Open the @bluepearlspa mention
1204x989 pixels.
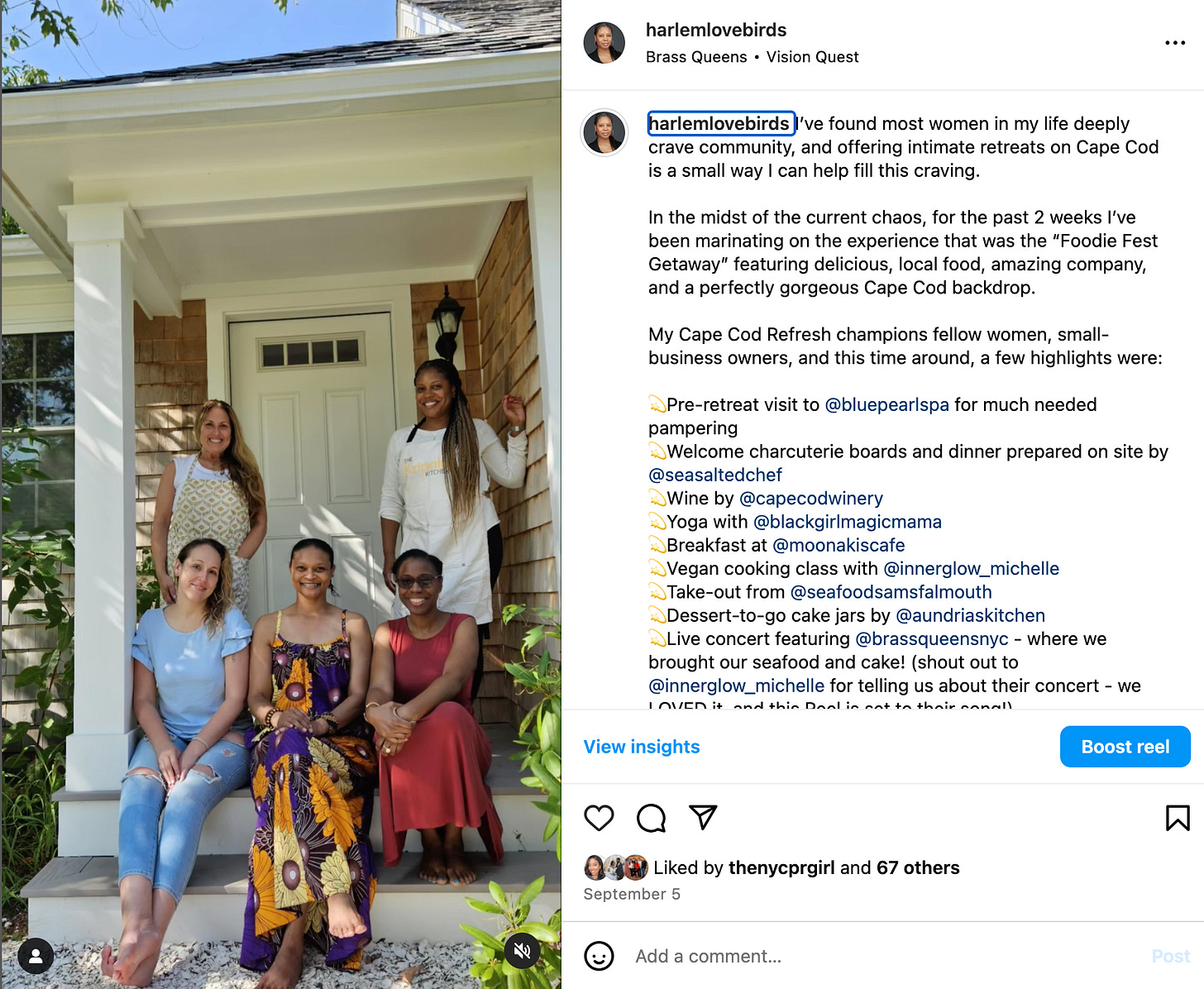point(887,404)
